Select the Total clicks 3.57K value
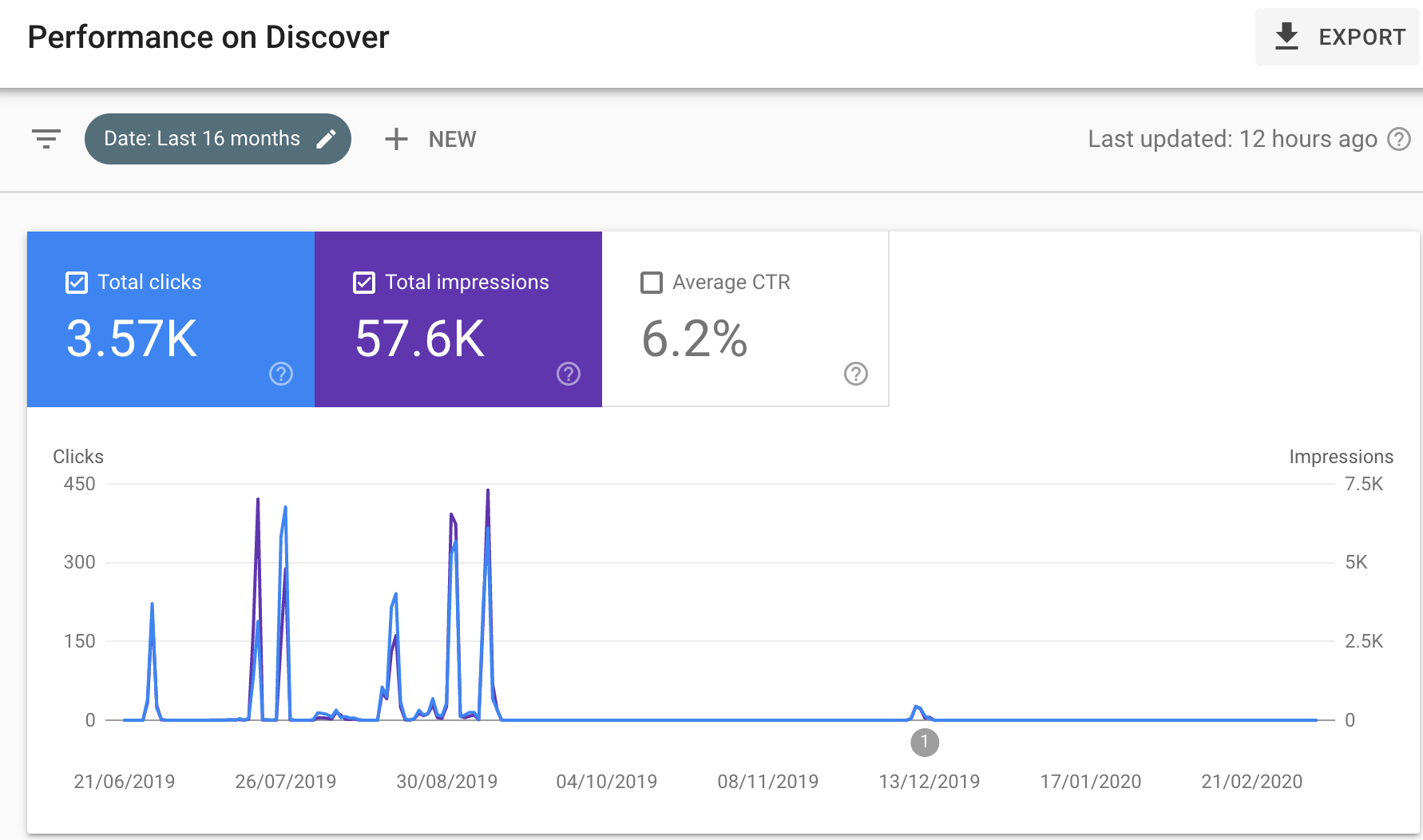 [132, 339]
